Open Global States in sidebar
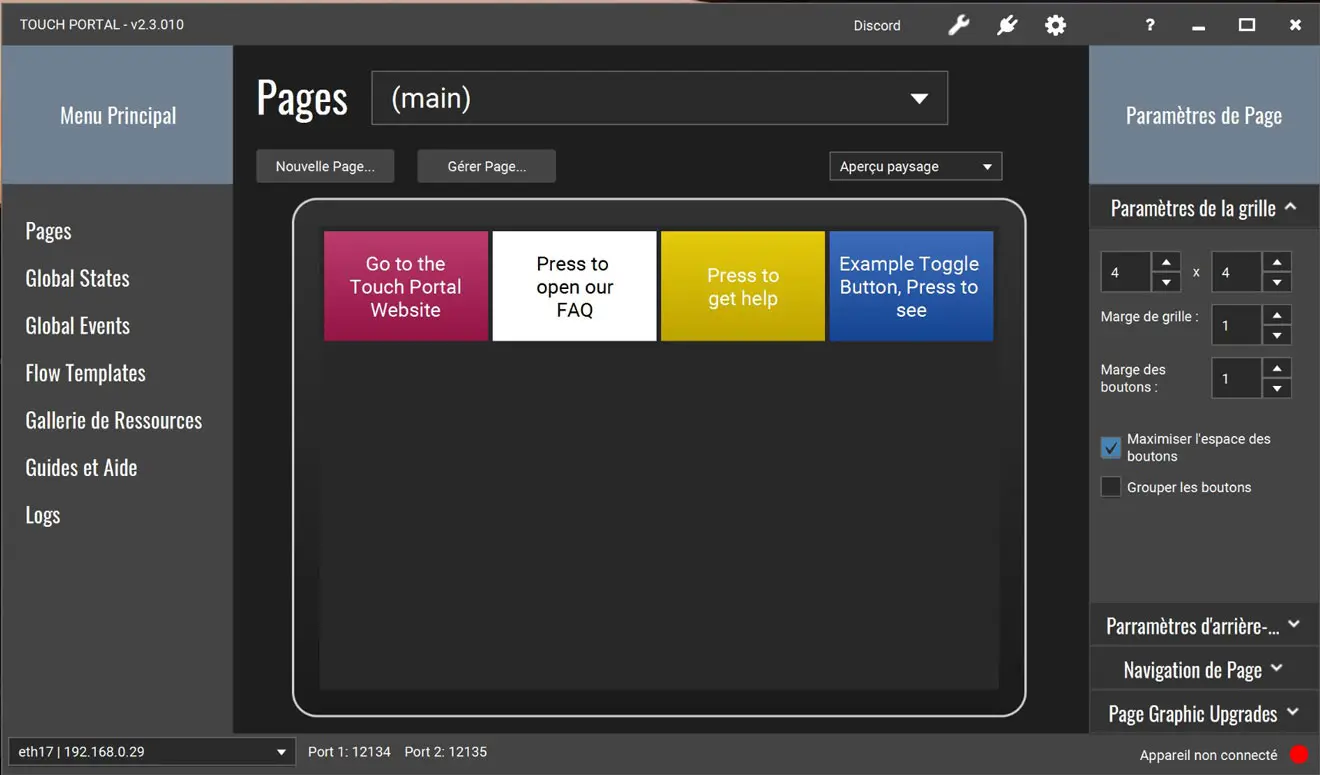This screenshot has width=1320, height=775. [x=77, y=278]
